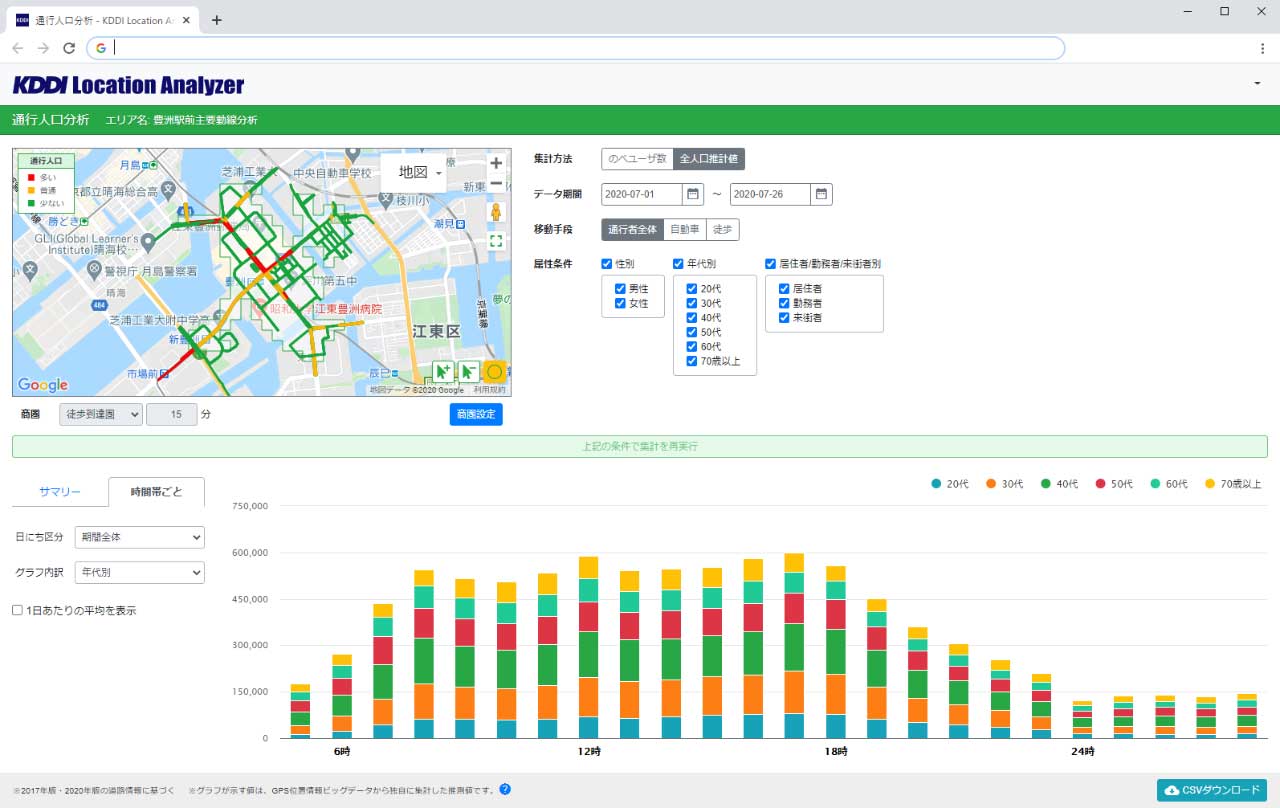The image size is (1280, 808).
Task: Click the 商圏設定 button
Action: click(476, 414)
